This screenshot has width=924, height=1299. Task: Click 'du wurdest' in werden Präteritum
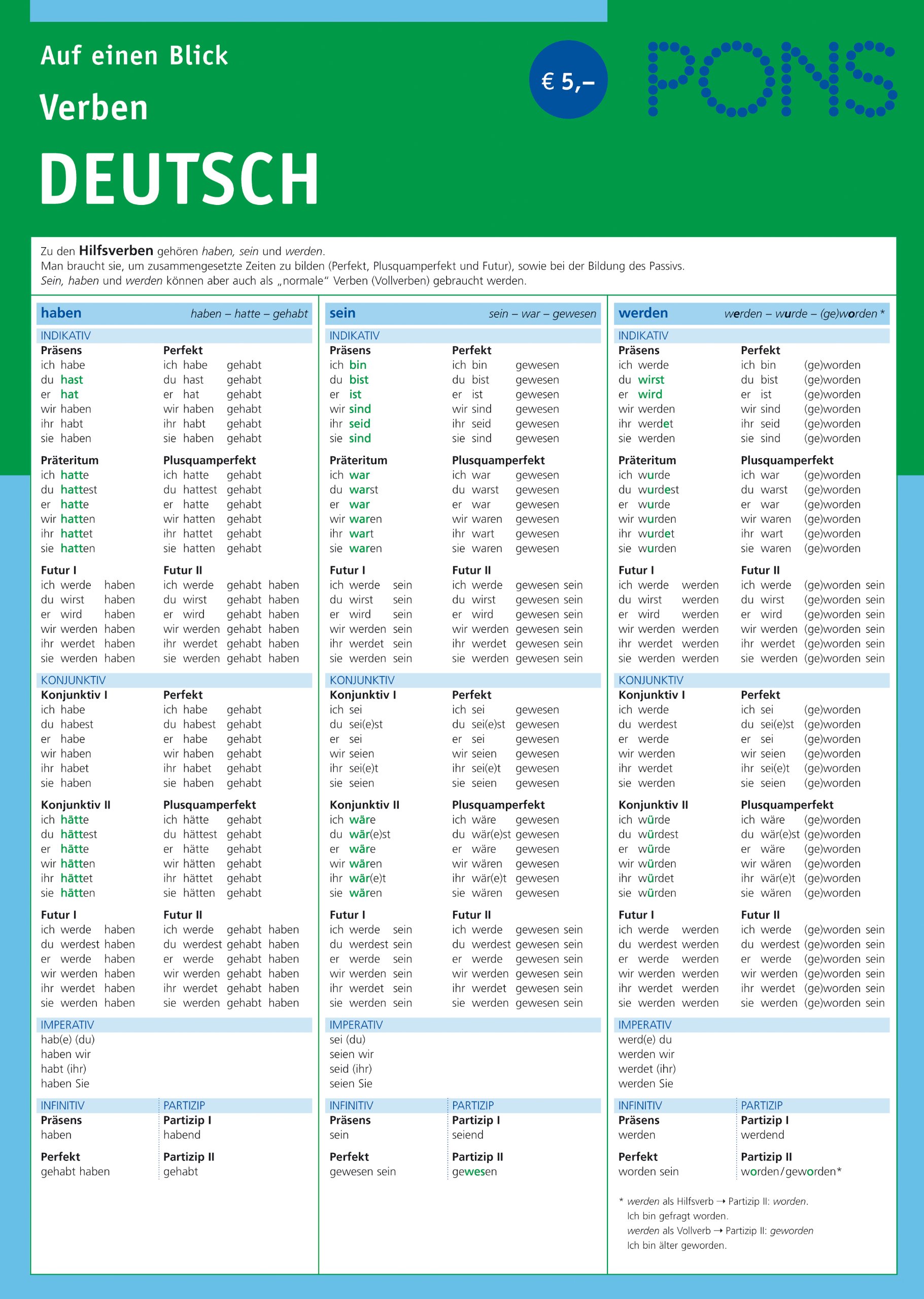tap(648, 490)
